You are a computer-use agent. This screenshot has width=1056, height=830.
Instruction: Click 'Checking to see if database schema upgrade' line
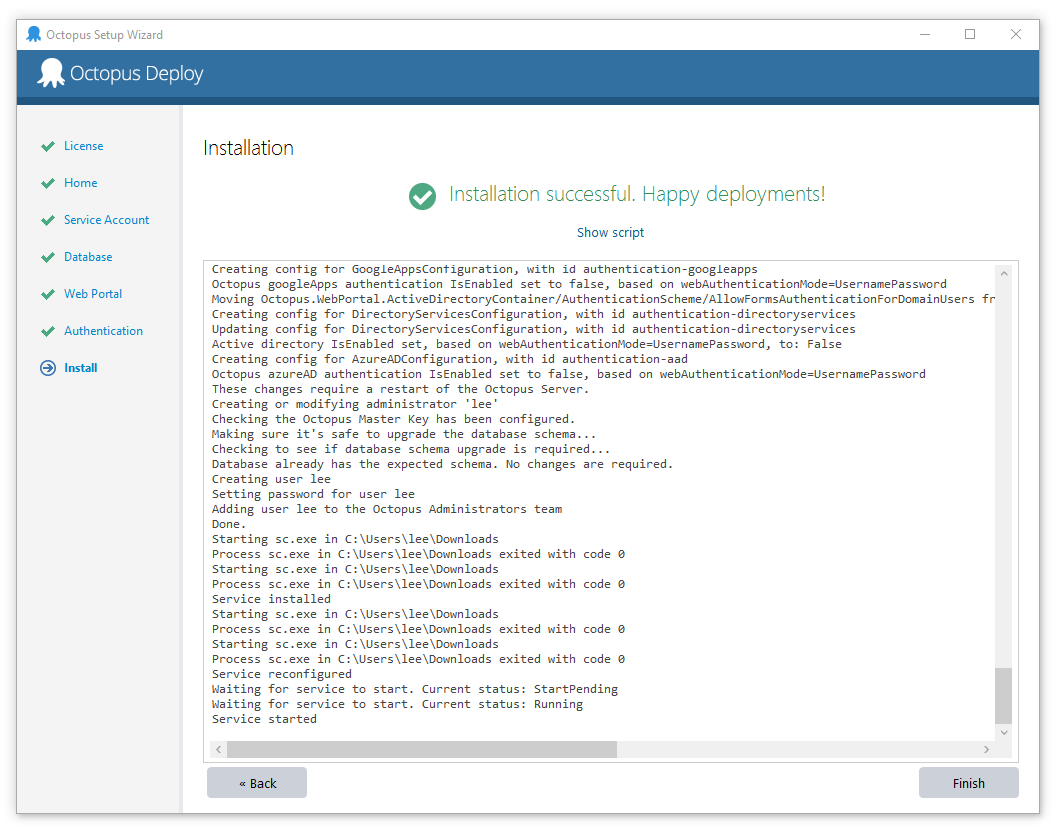point(411,449)
